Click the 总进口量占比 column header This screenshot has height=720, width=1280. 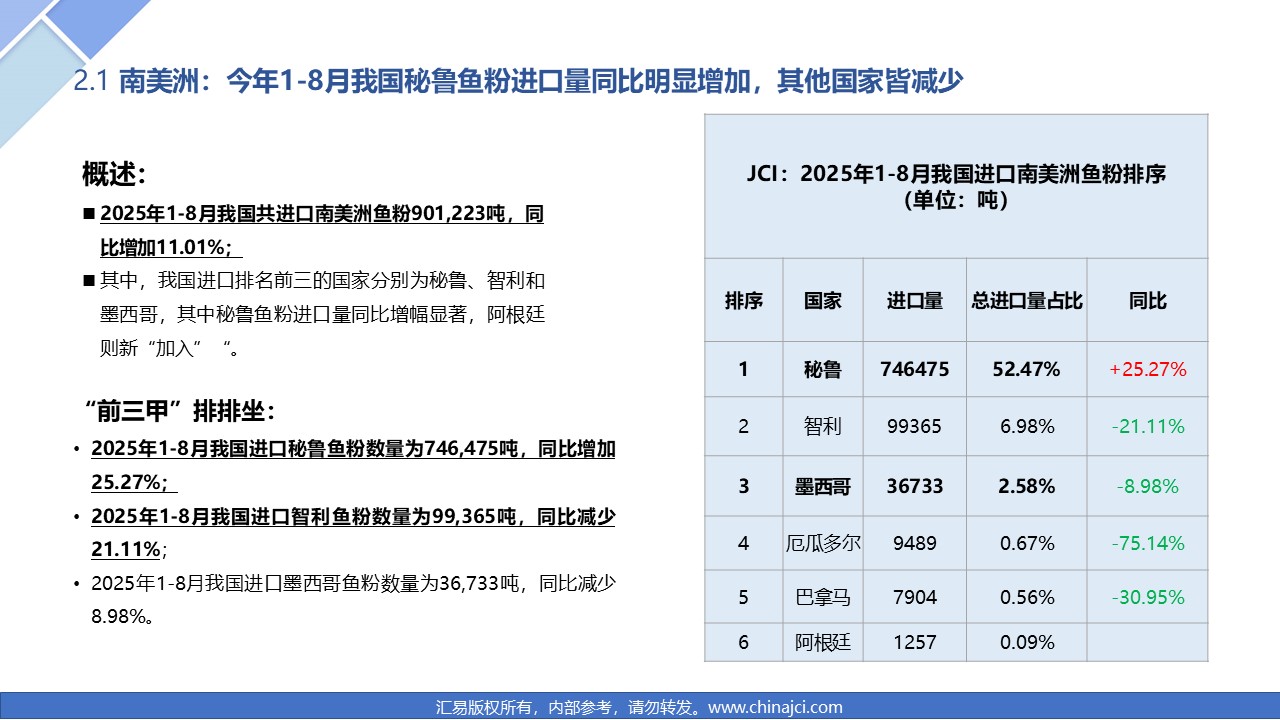tap(1026, 301)
